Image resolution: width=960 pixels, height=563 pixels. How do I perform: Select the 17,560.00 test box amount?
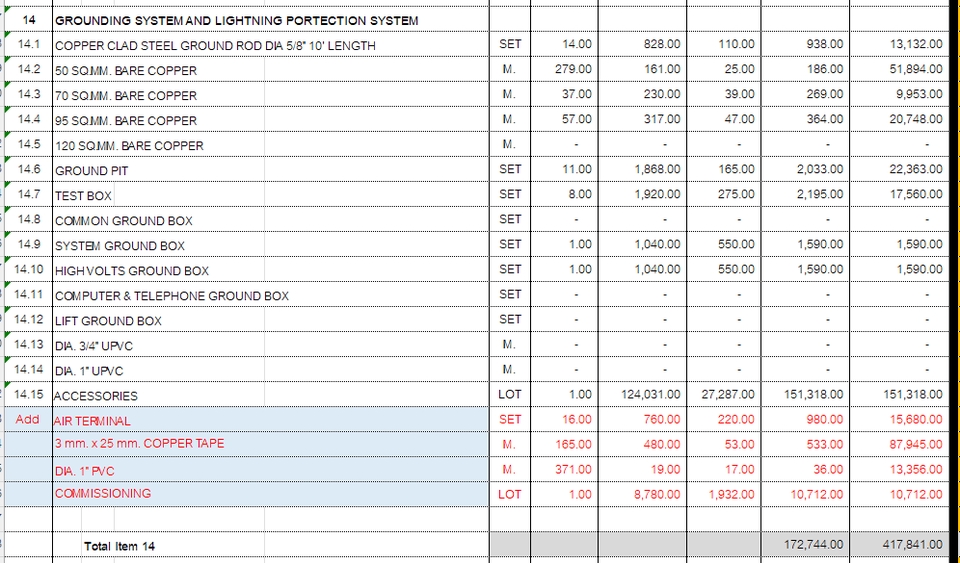899,195
